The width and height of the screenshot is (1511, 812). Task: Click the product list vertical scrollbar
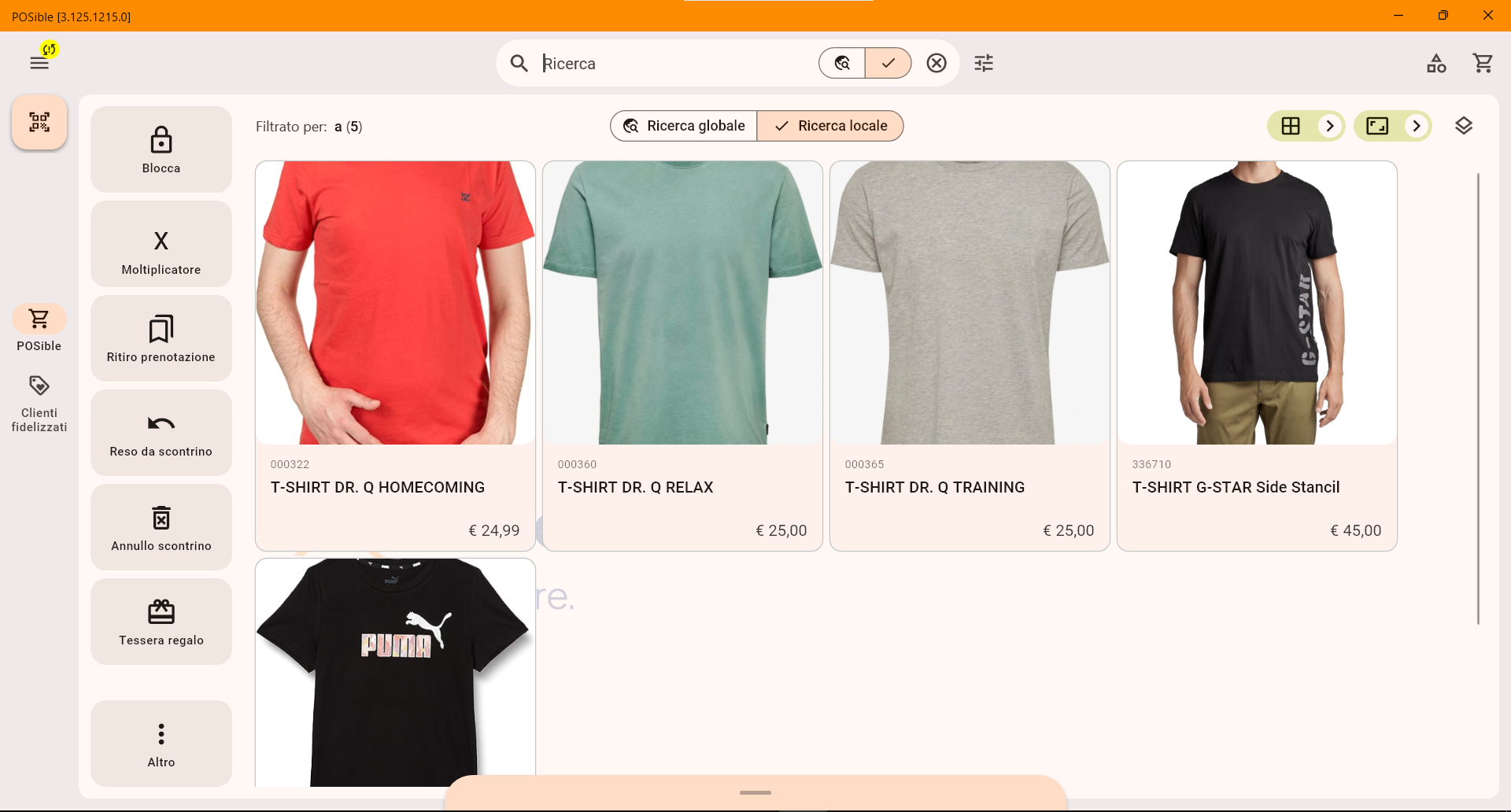pos(1479,399)
